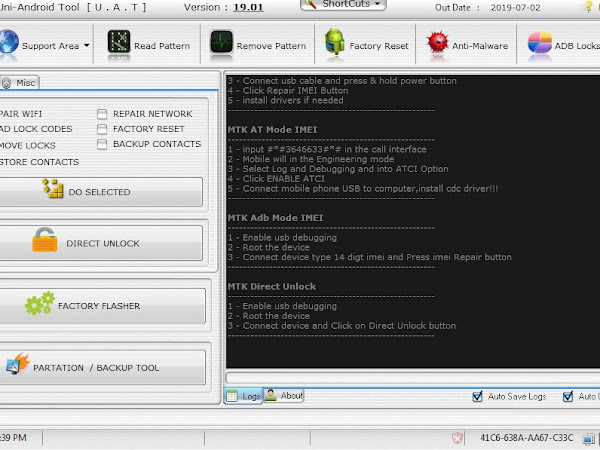Screen dimensions: 600x450
Task: Click the line 'Click Repair IMEI Button'
Action: (288, 91)
